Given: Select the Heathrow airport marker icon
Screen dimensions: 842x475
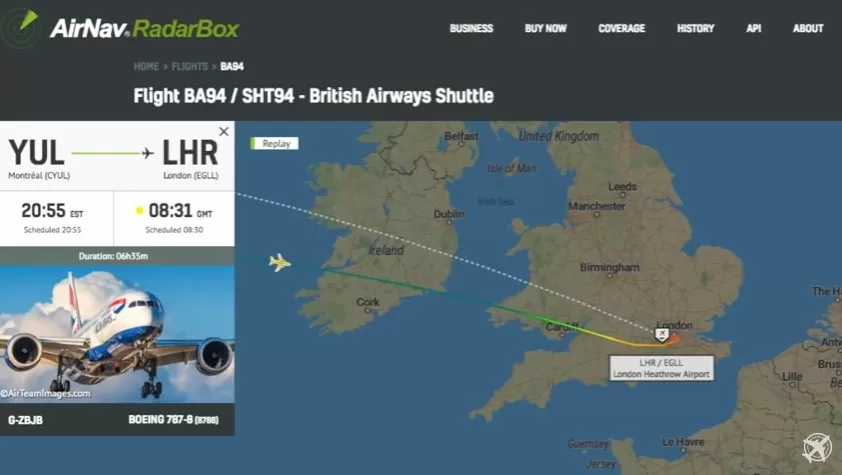Looking at the screenshot, I should pyautogui.click(x=662, y=335).
